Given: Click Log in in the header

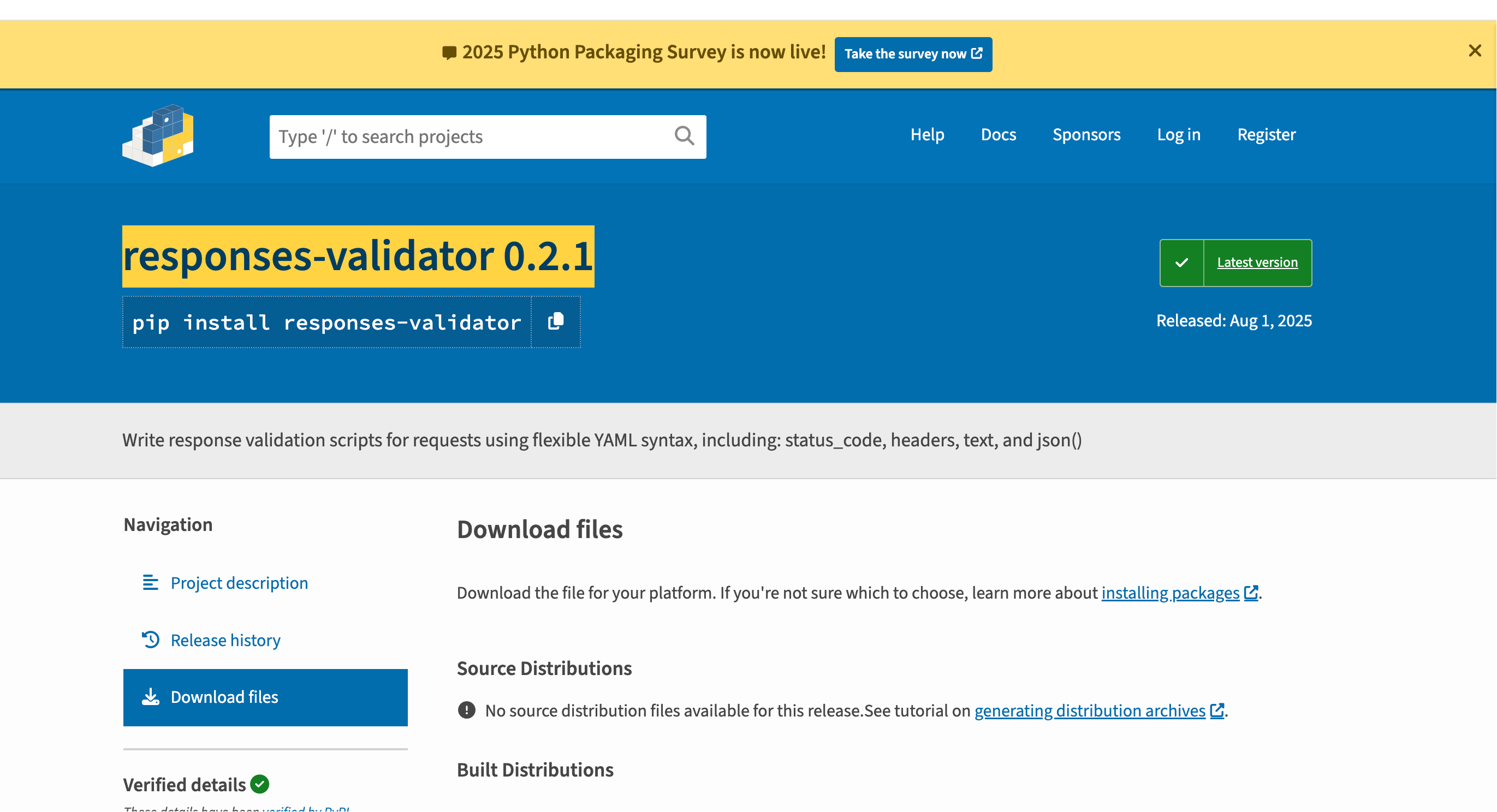Looking at the screenshot, I should click(1178, 134).
